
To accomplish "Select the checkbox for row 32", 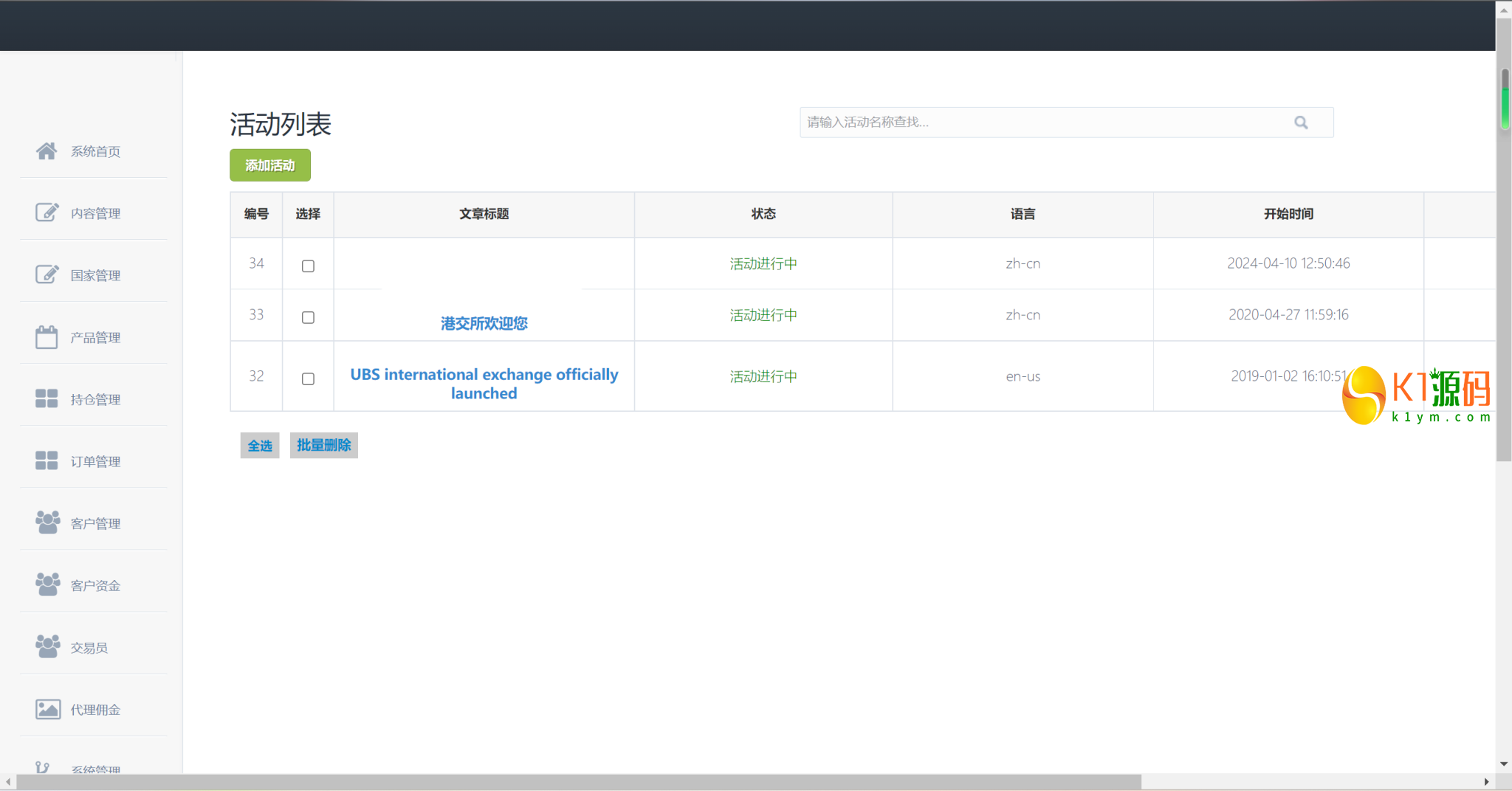I will point(308,379).
